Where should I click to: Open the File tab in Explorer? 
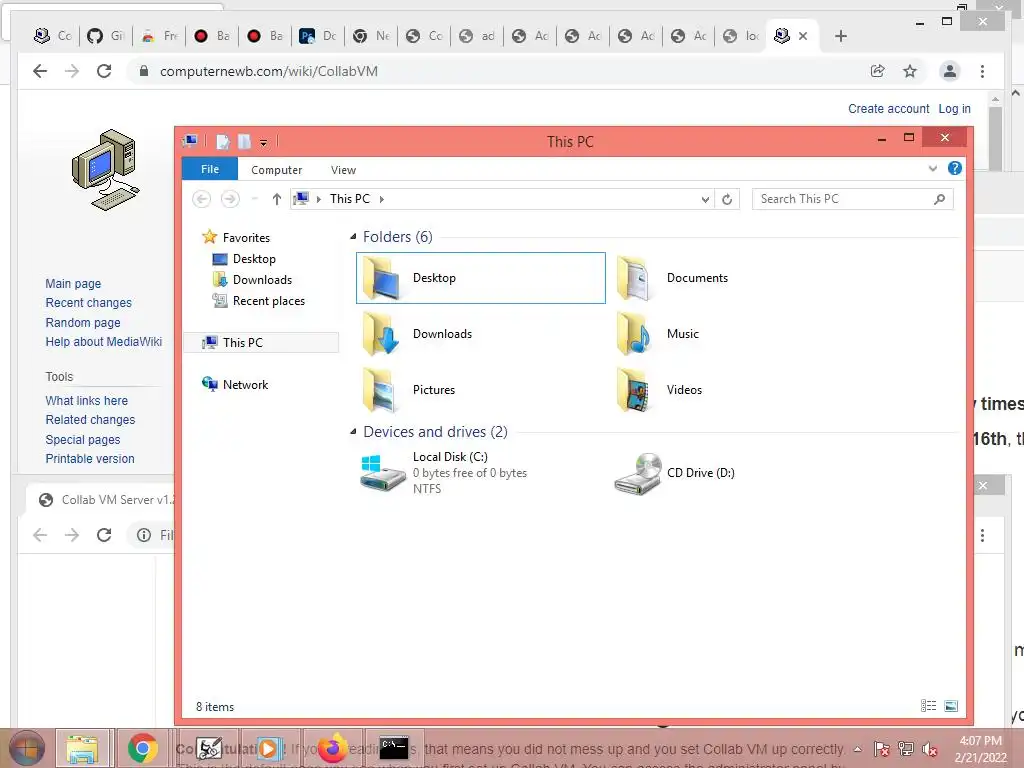[210, 169]
